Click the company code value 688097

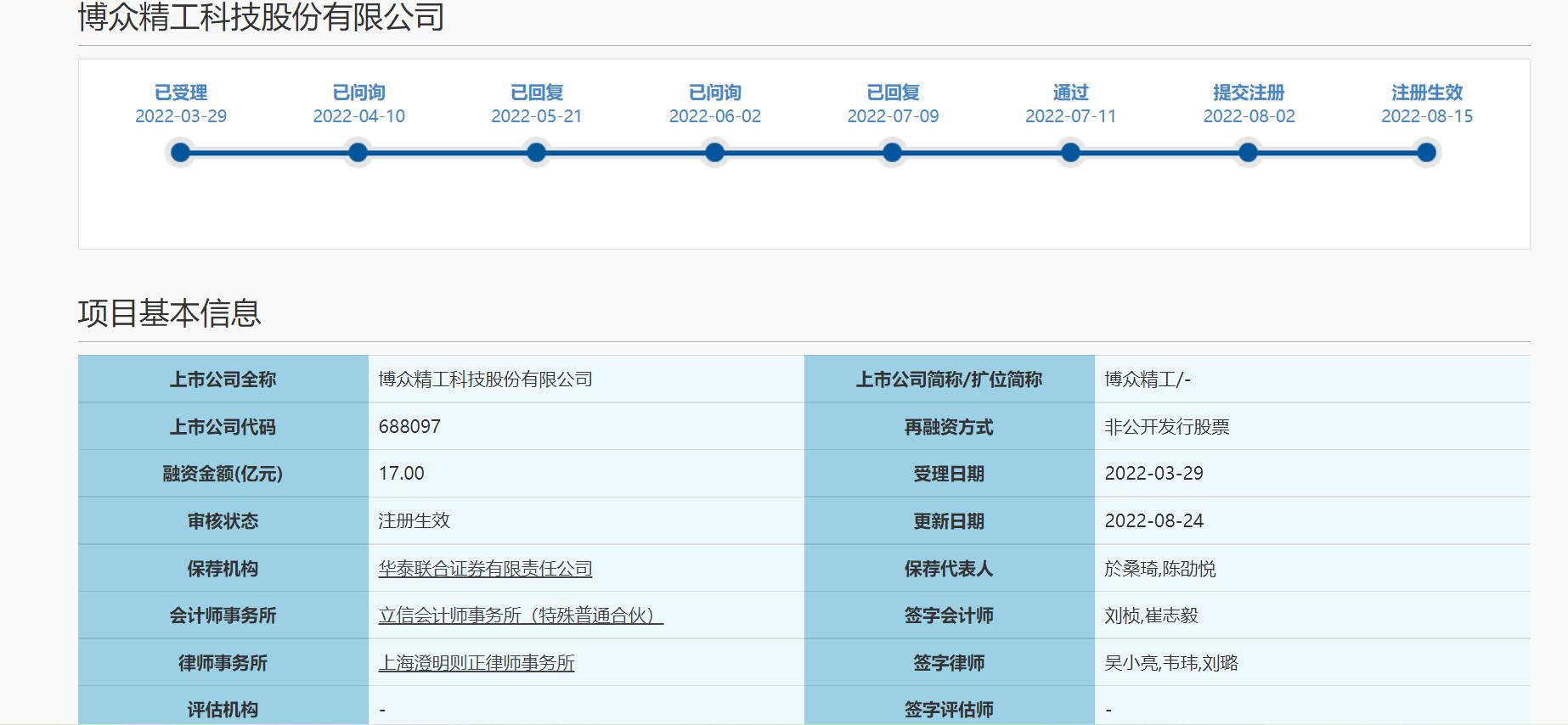[409, 426]
